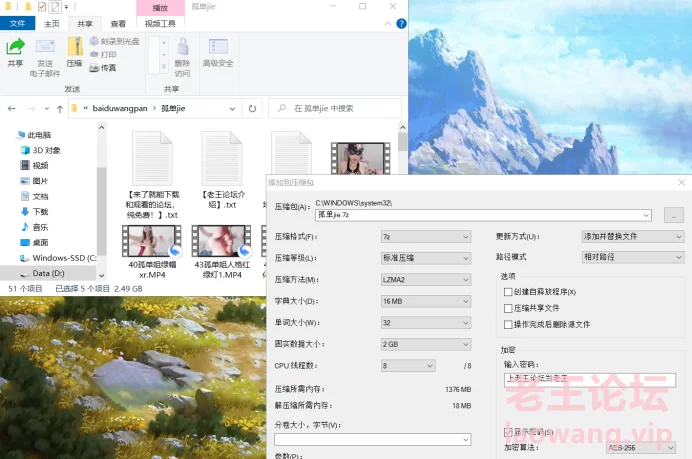Open the update mode (添加并替换文件) dropdown
This screenshot has height=459, width=692.
click(x=633, y=237)
